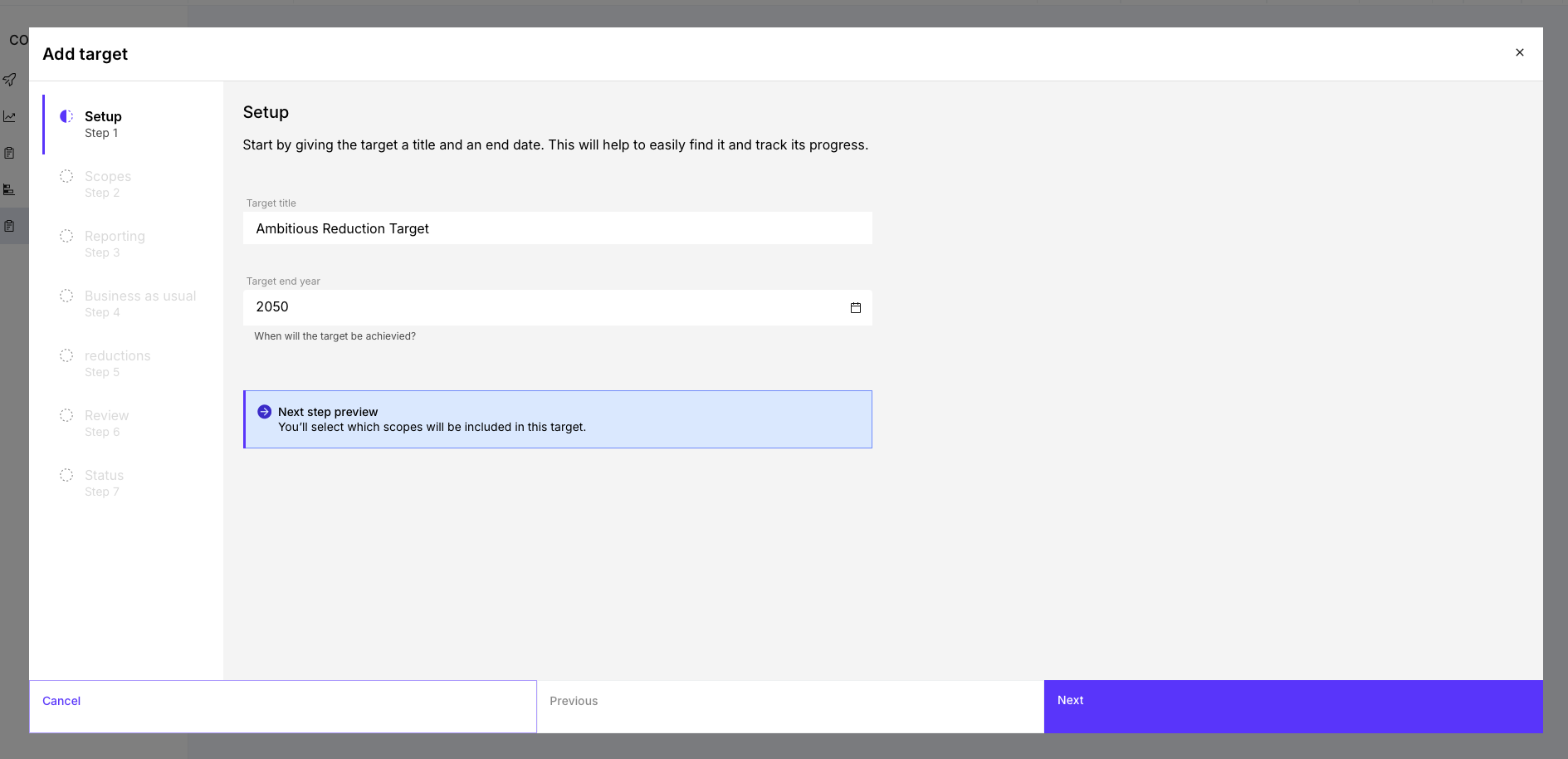Click the Previous button
The height and width of the screenshot is (759, 1568).
pyautogui.click(x=574, y=701)
